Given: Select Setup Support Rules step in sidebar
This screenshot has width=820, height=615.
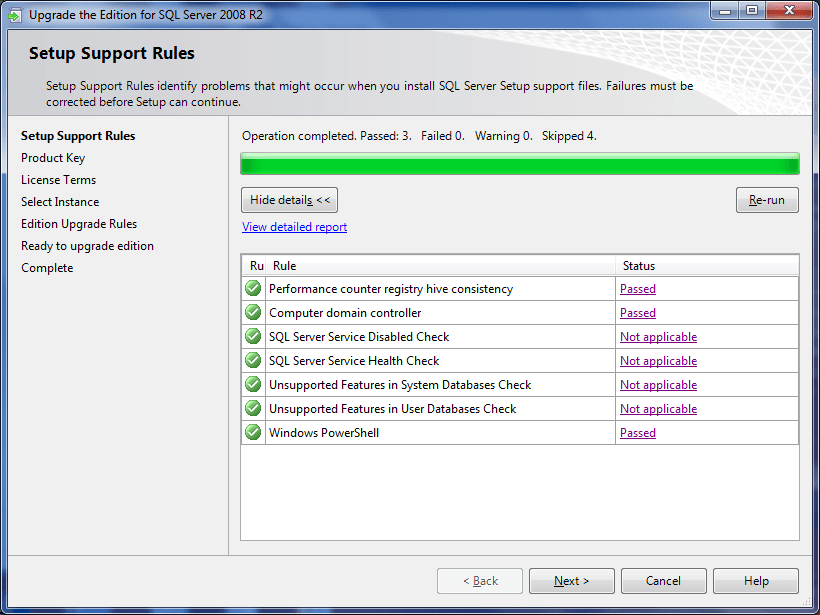Looking at the screenshot, I should [78, 136].
